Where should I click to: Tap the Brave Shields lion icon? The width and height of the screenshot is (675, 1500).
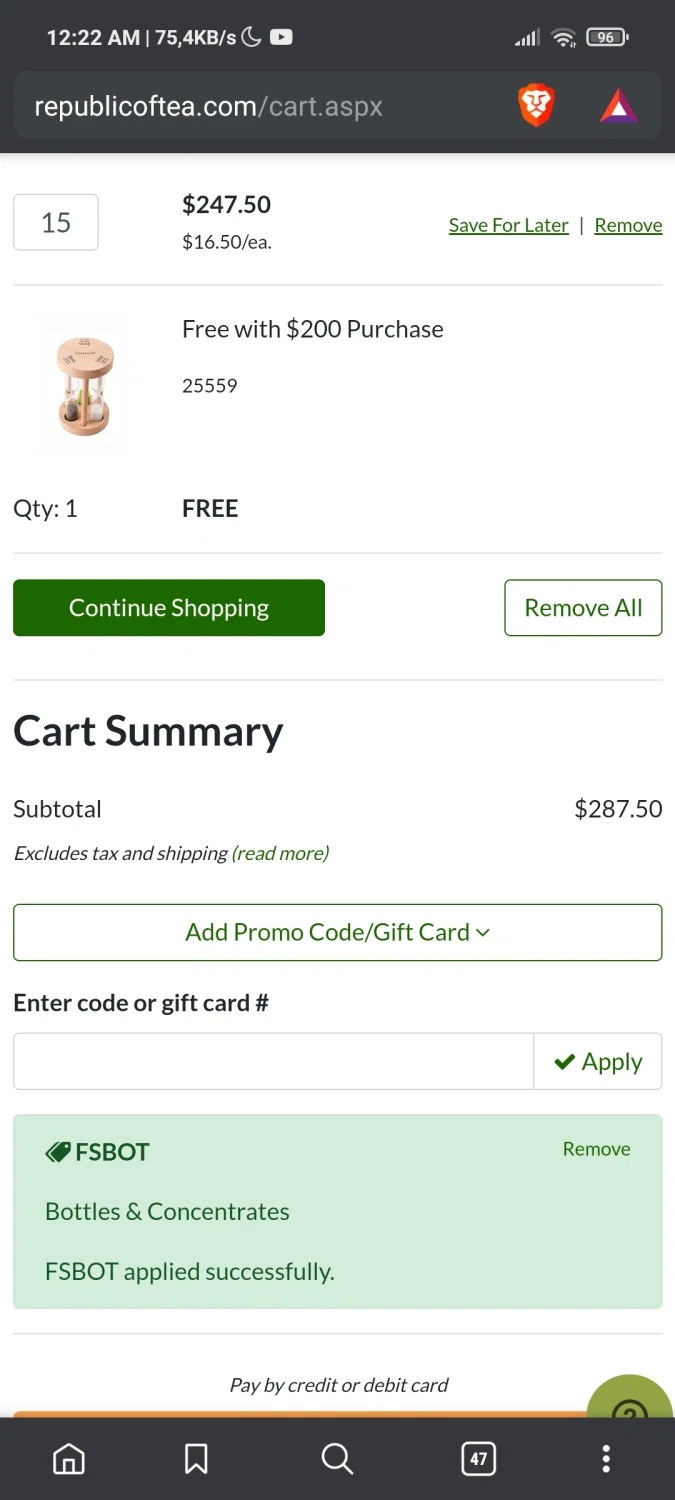coord(536,106)
